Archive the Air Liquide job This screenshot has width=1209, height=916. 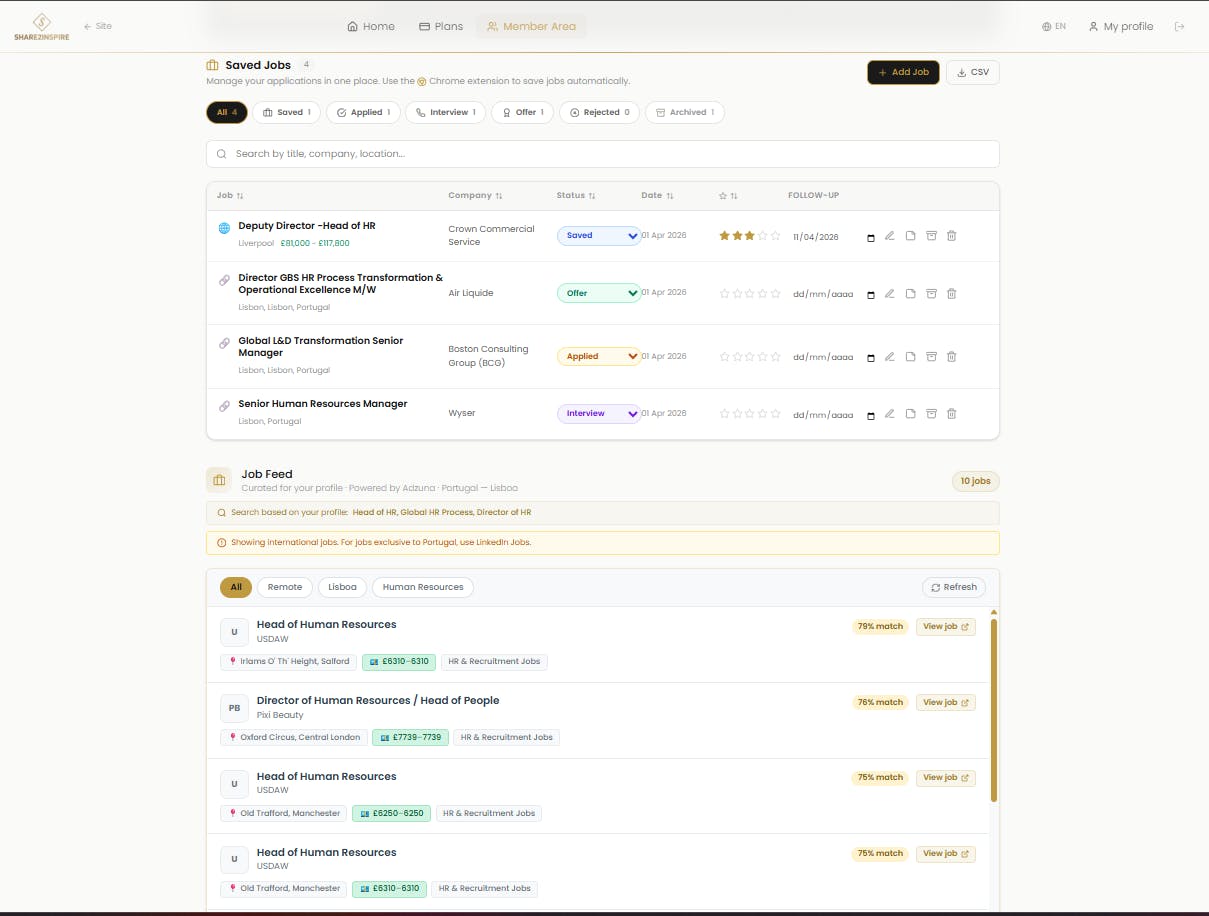click(x=931, y=293)
